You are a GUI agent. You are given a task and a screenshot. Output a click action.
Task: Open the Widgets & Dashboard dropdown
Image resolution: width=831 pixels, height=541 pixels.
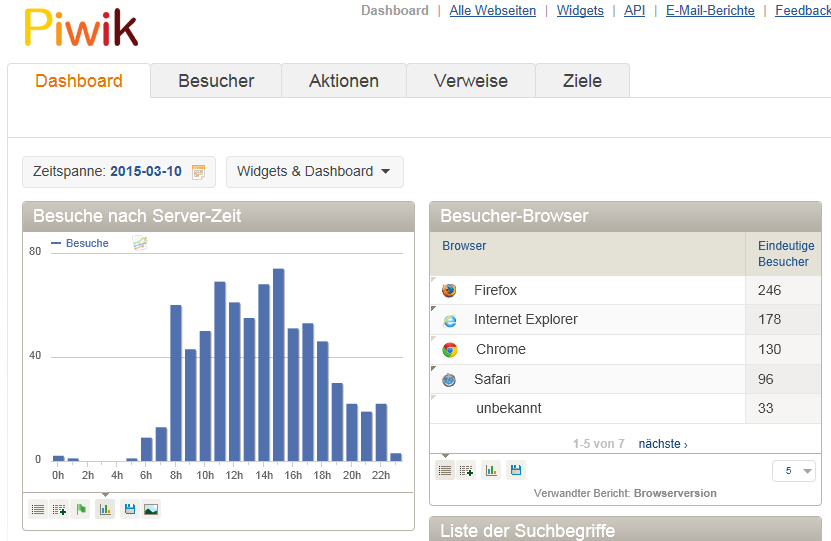coord(315,172)
